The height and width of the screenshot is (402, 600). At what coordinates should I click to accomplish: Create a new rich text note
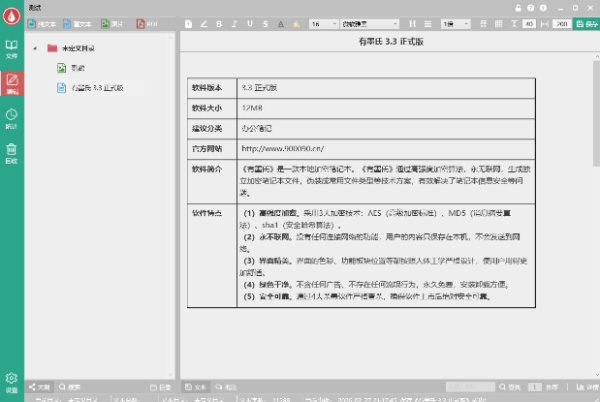coord(78,24)
